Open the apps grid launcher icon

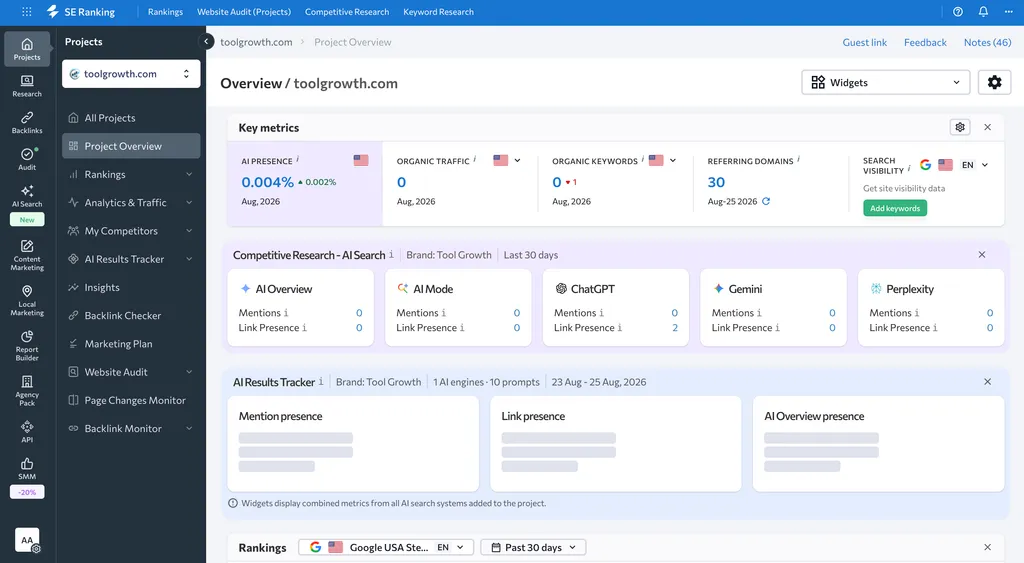pos(27,12)
